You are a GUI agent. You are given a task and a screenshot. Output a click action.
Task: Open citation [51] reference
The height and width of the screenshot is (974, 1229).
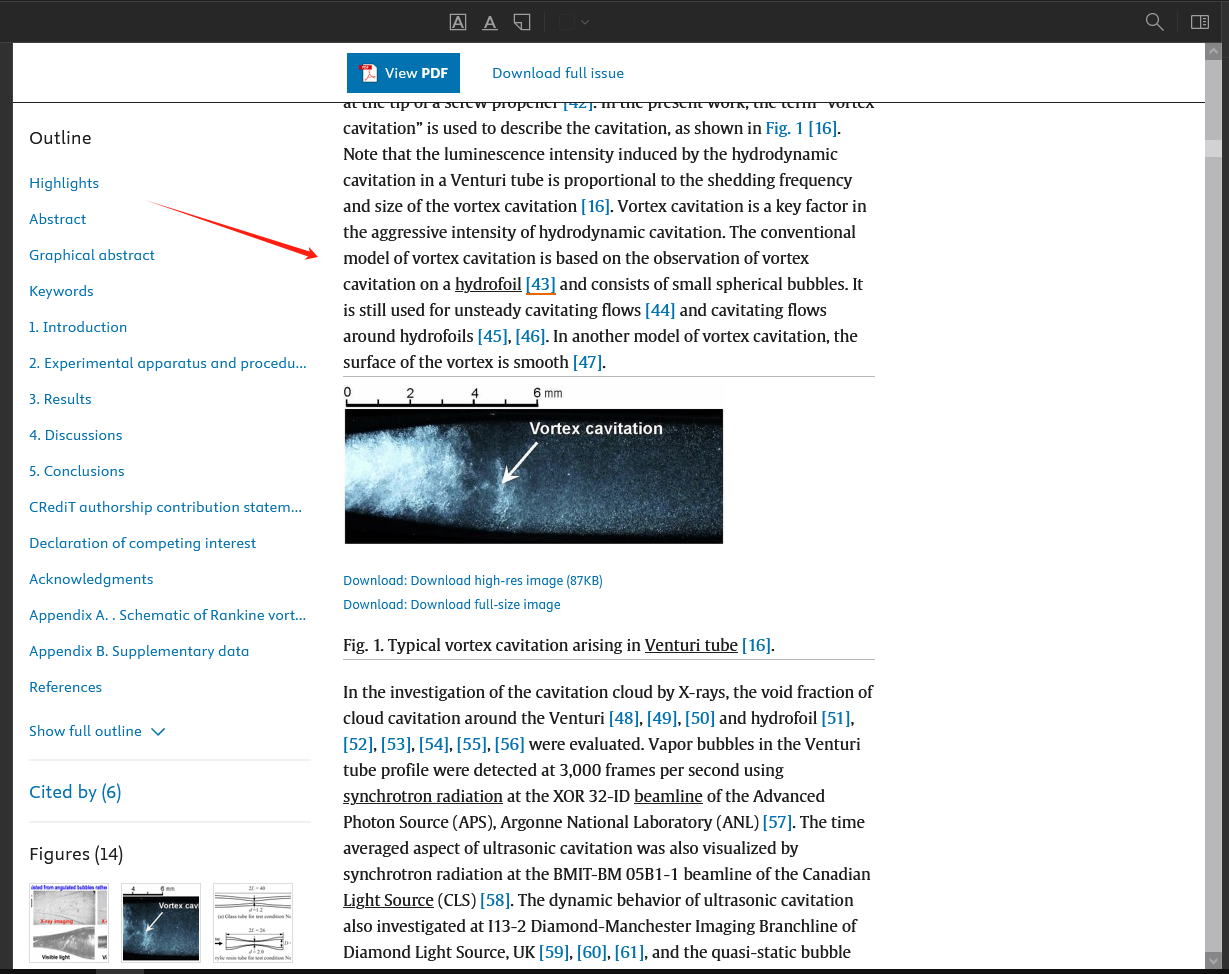(836, 718)
